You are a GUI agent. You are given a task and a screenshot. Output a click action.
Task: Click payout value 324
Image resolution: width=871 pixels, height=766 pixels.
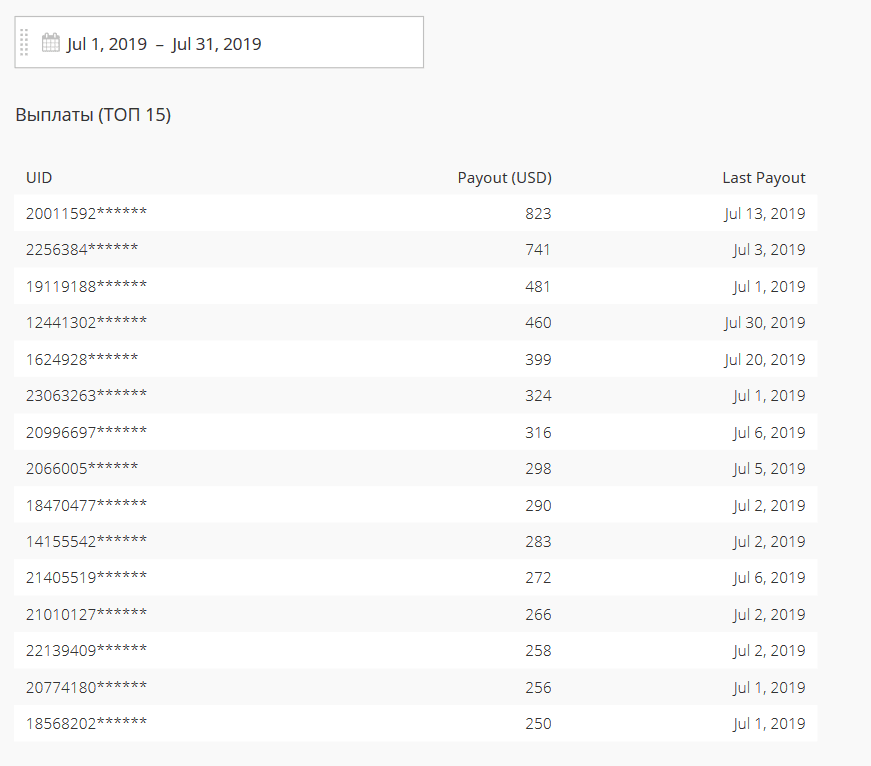pos(538,395)
